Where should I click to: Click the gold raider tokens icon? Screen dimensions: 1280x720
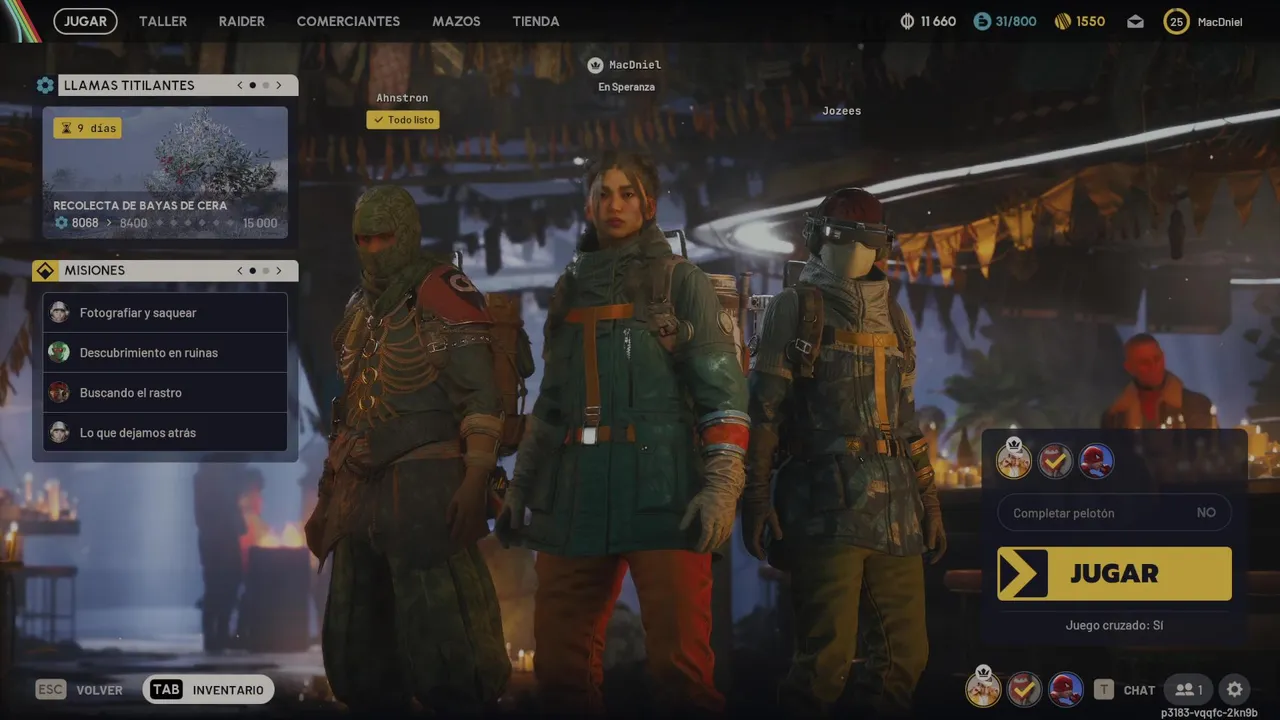tap(1063, 21)
